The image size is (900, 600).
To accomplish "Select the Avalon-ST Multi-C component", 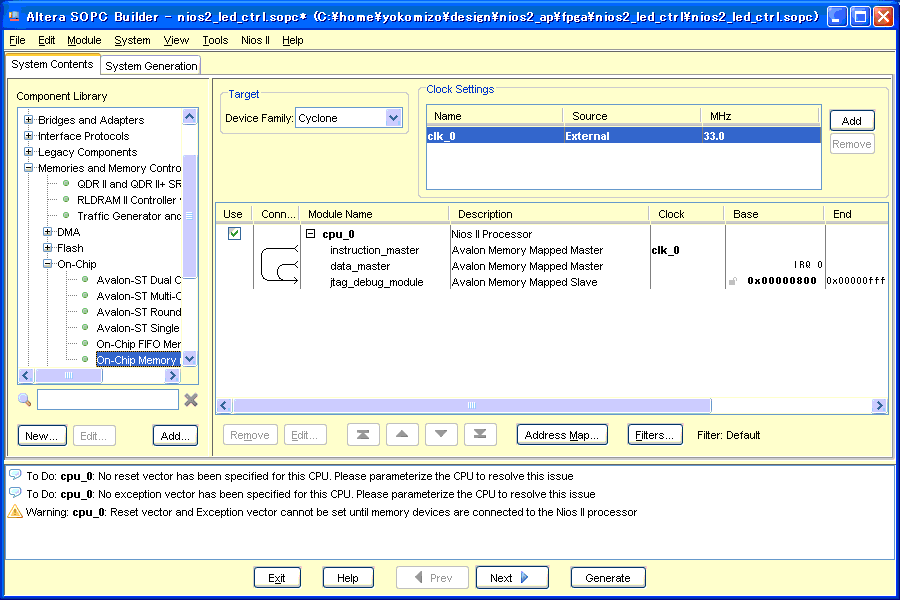I will 138,296.
